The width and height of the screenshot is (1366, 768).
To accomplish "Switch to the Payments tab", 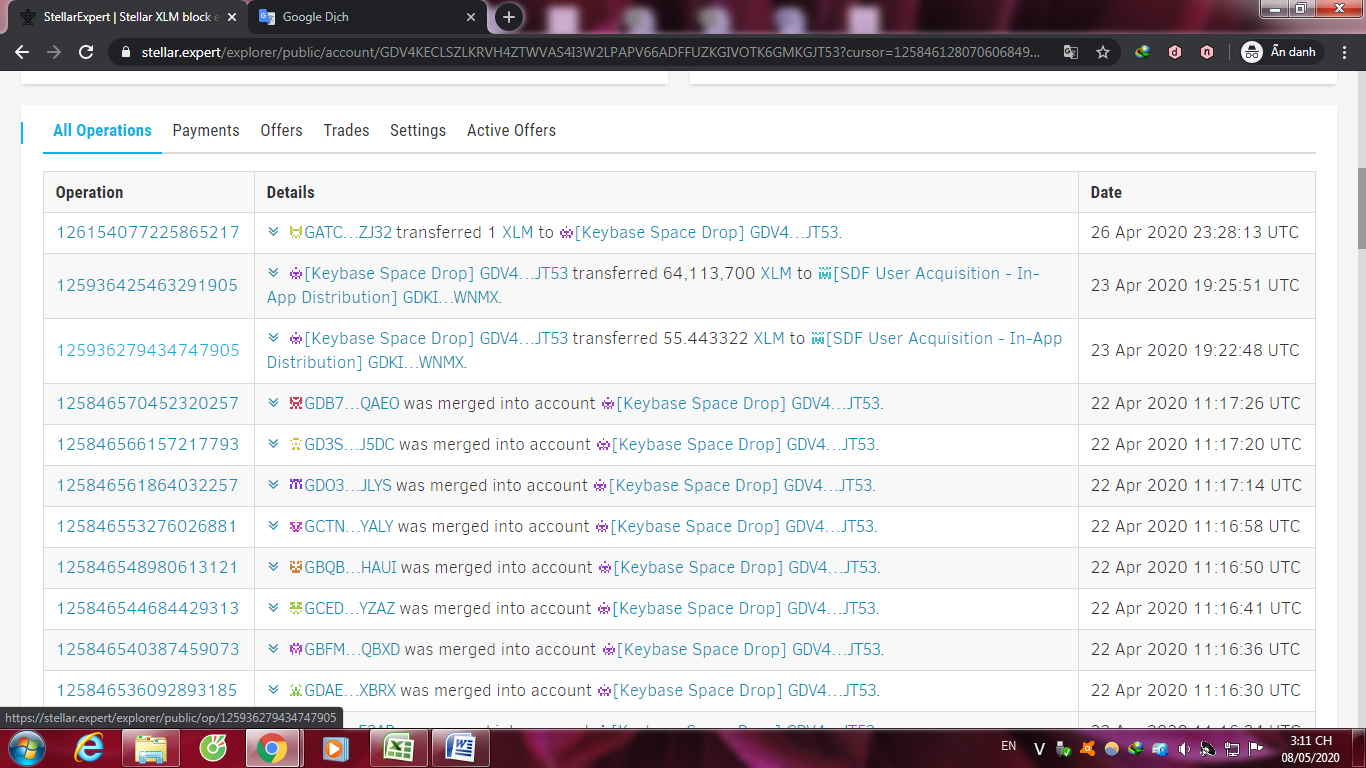I will pyautogui.click(x=206, y=130).
